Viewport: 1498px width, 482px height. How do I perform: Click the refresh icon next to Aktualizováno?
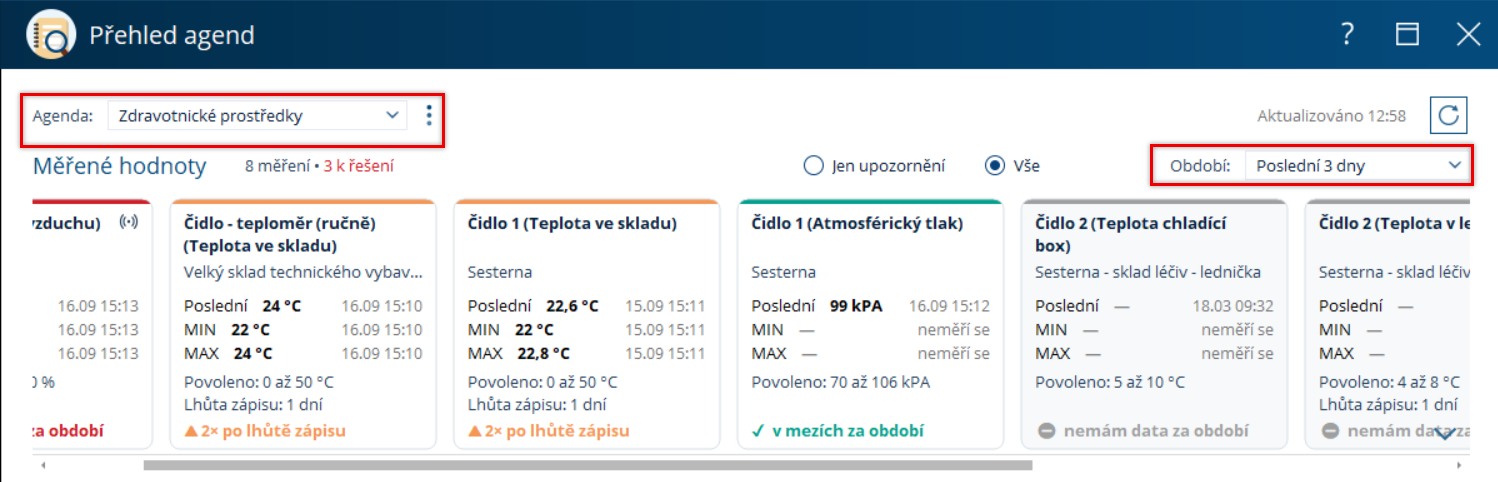[1448, 115]
